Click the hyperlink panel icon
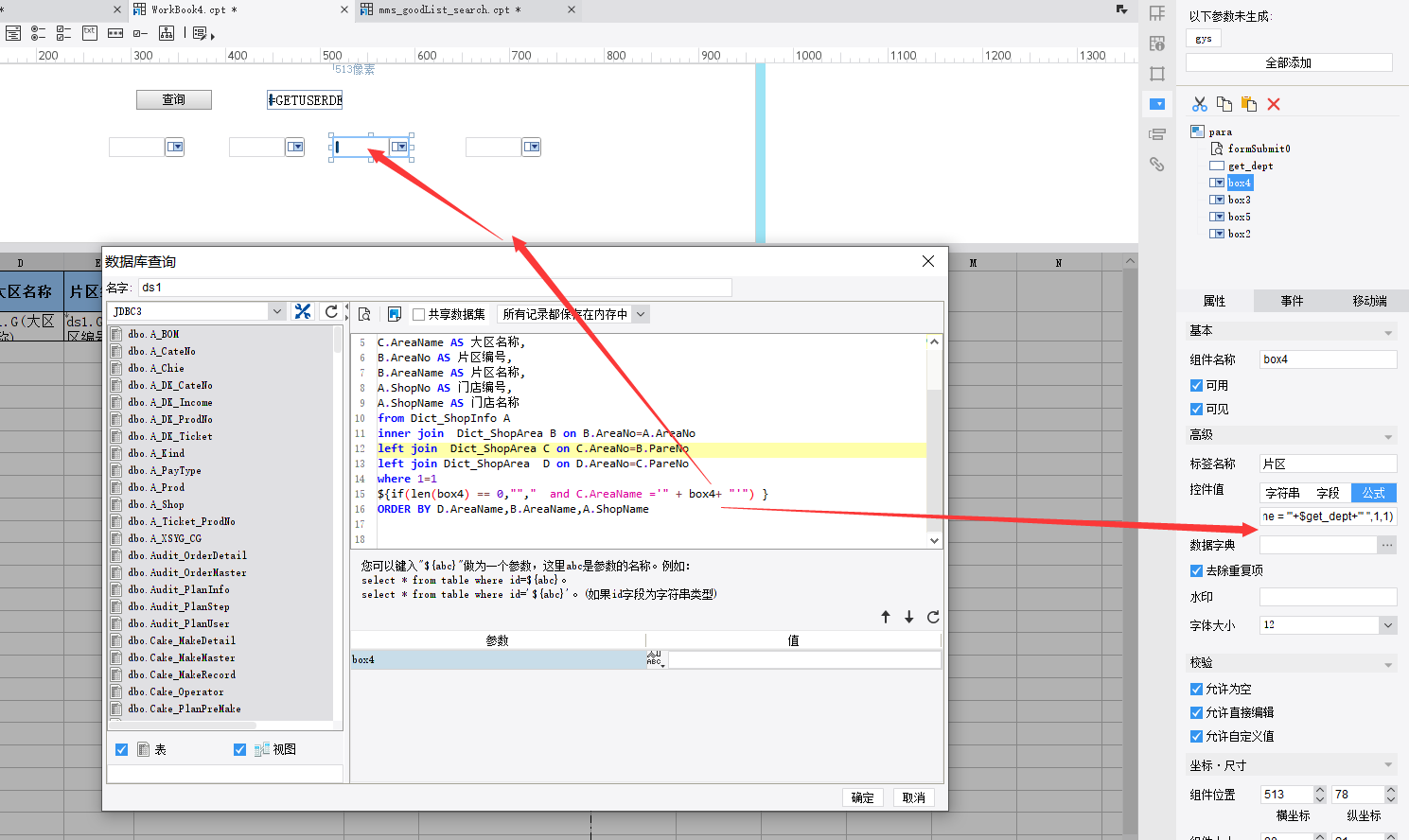This screenshot has width=1409, height=840. [1156, 165]
